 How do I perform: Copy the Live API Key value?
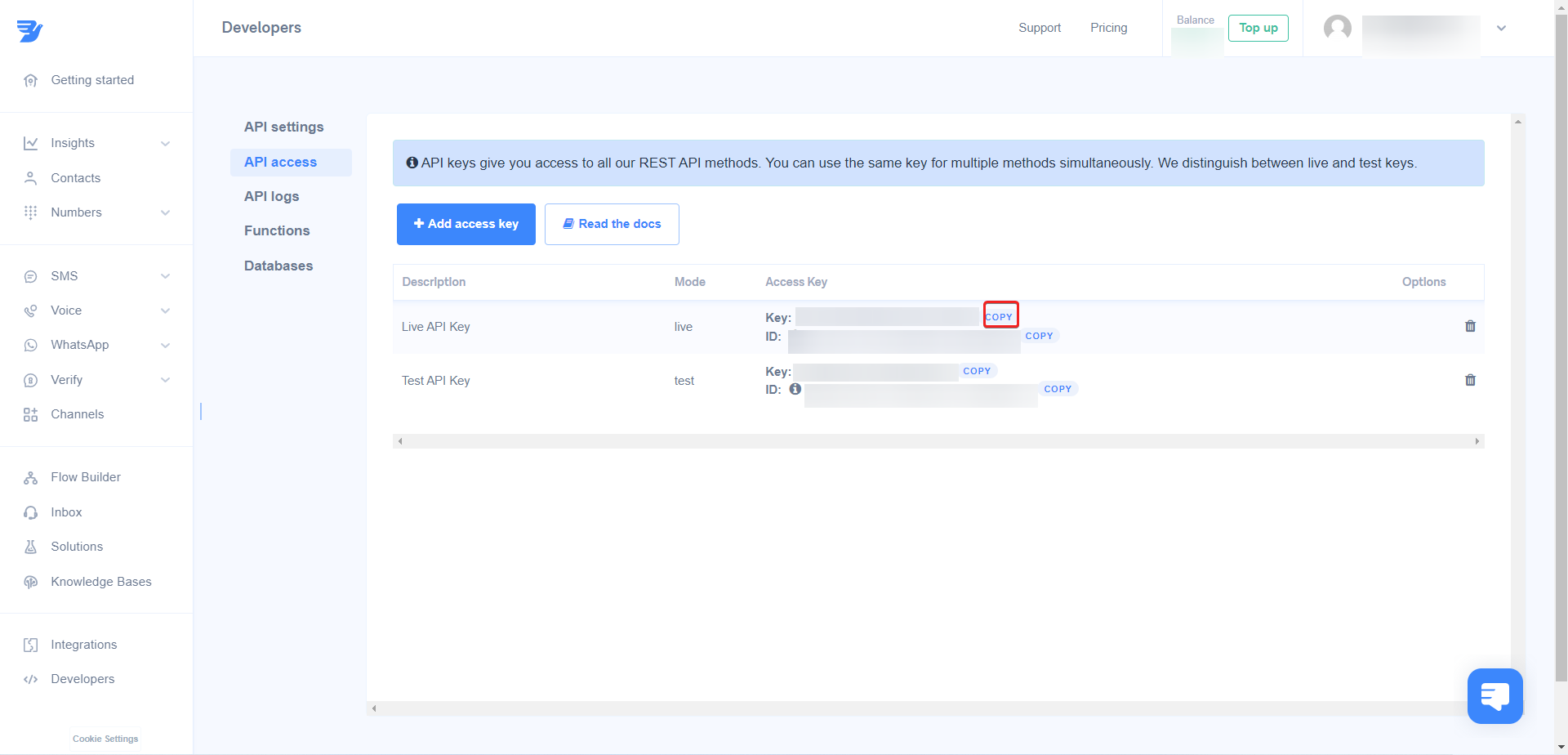(x=1000, y=317)
